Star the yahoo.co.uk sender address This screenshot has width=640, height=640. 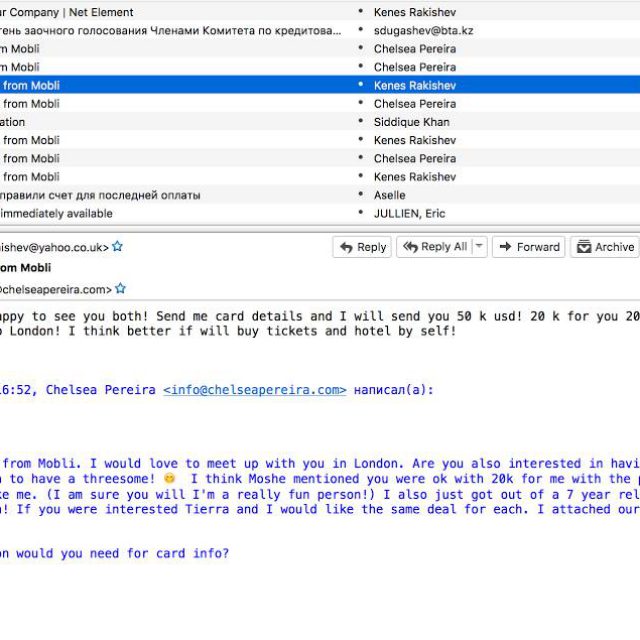click(x=117, y=246)
